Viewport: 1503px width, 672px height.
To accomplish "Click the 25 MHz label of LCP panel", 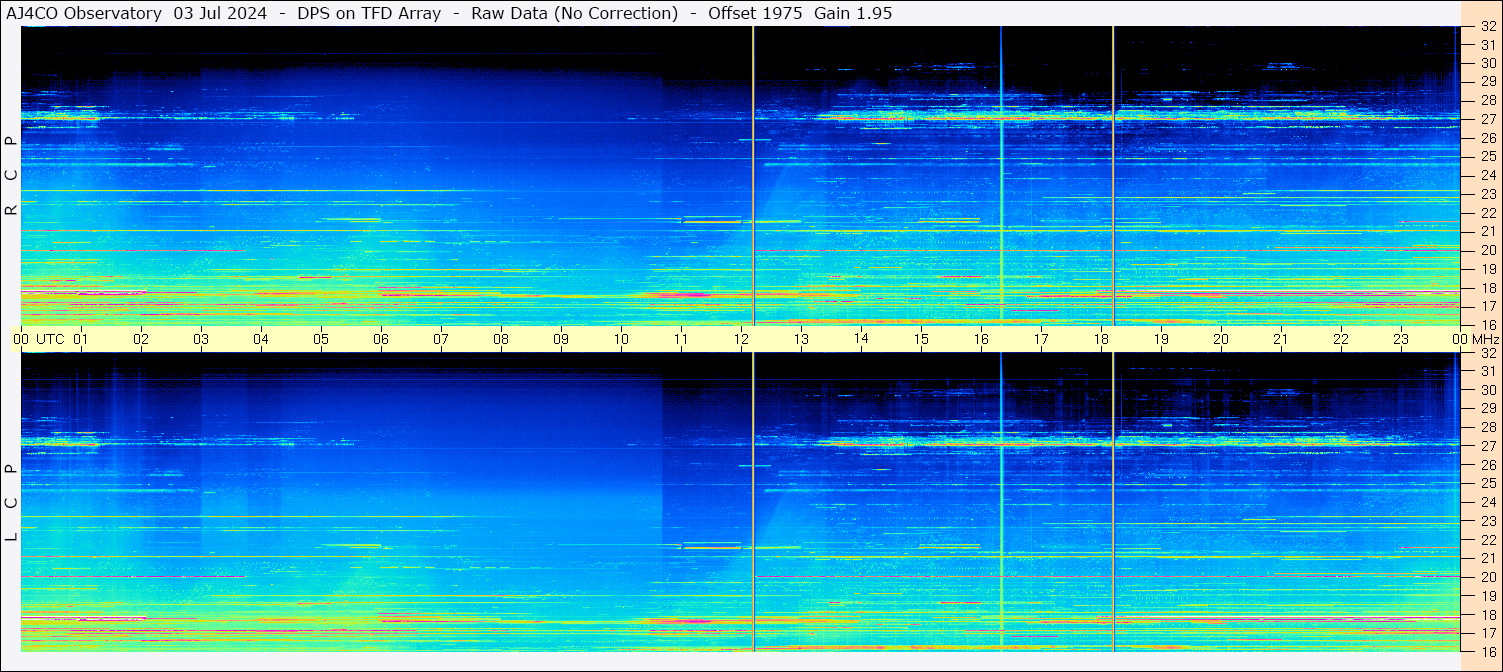I will (x=1487, y=483).
